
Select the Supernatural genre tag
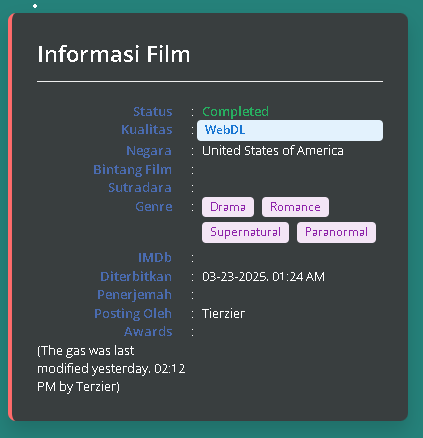[x=245, y=232]
